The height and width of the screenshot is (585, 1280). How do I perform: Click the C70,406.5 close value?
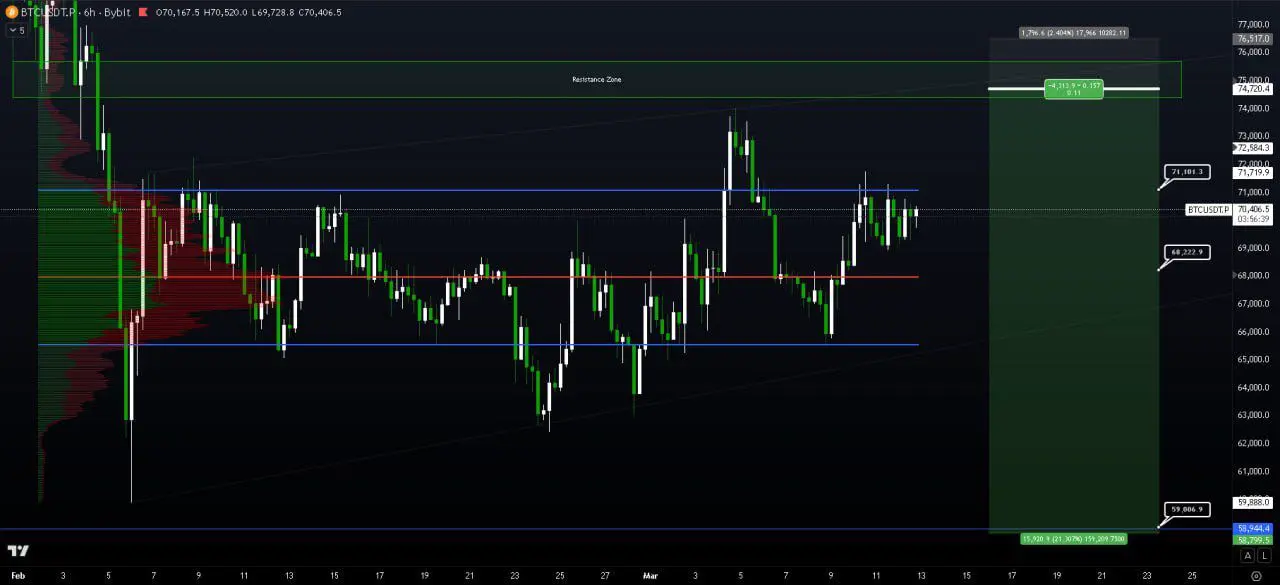318,12
